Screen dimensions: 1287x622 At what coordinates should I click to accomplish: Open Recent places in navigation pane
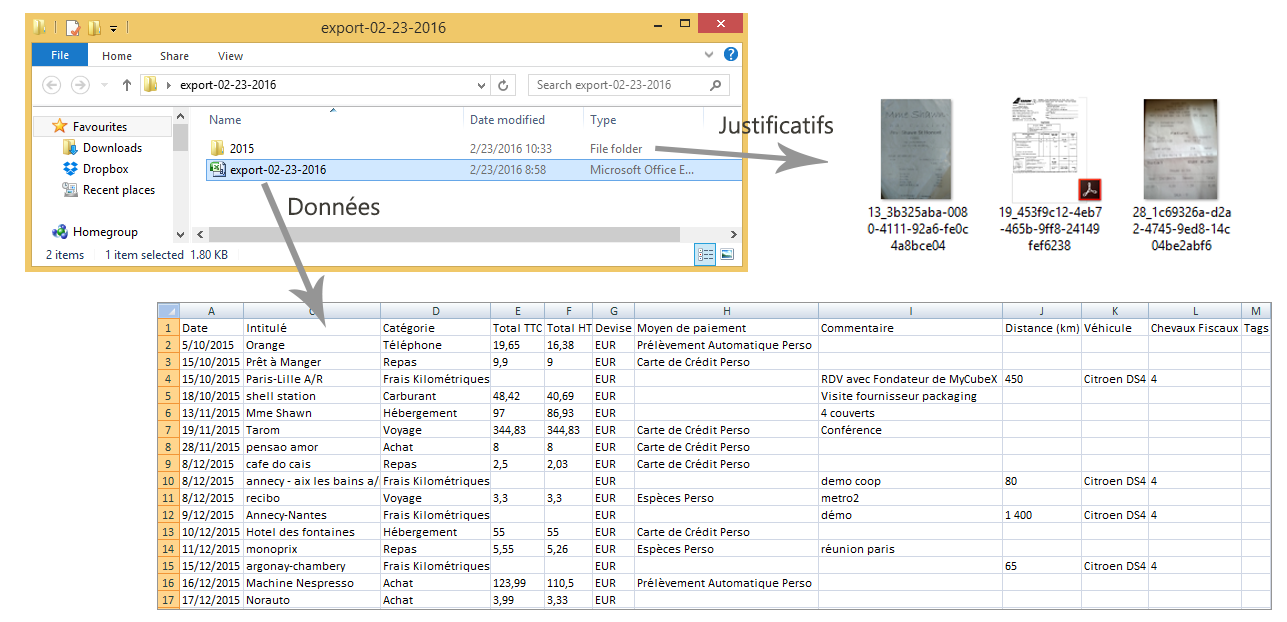pos(118,190)
